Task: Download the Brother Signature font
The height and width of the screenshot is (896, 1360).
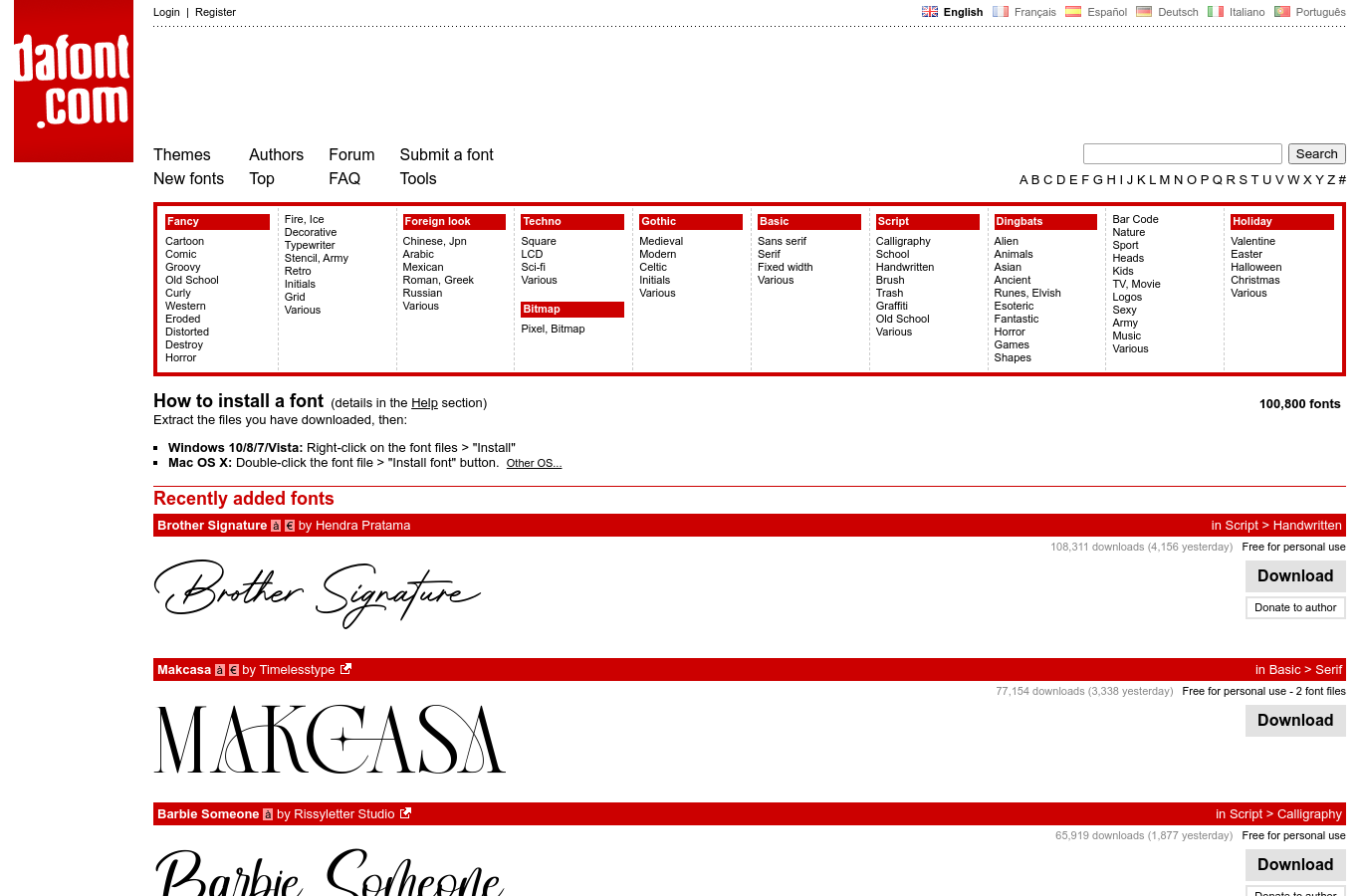Action: pos(1295,576)
